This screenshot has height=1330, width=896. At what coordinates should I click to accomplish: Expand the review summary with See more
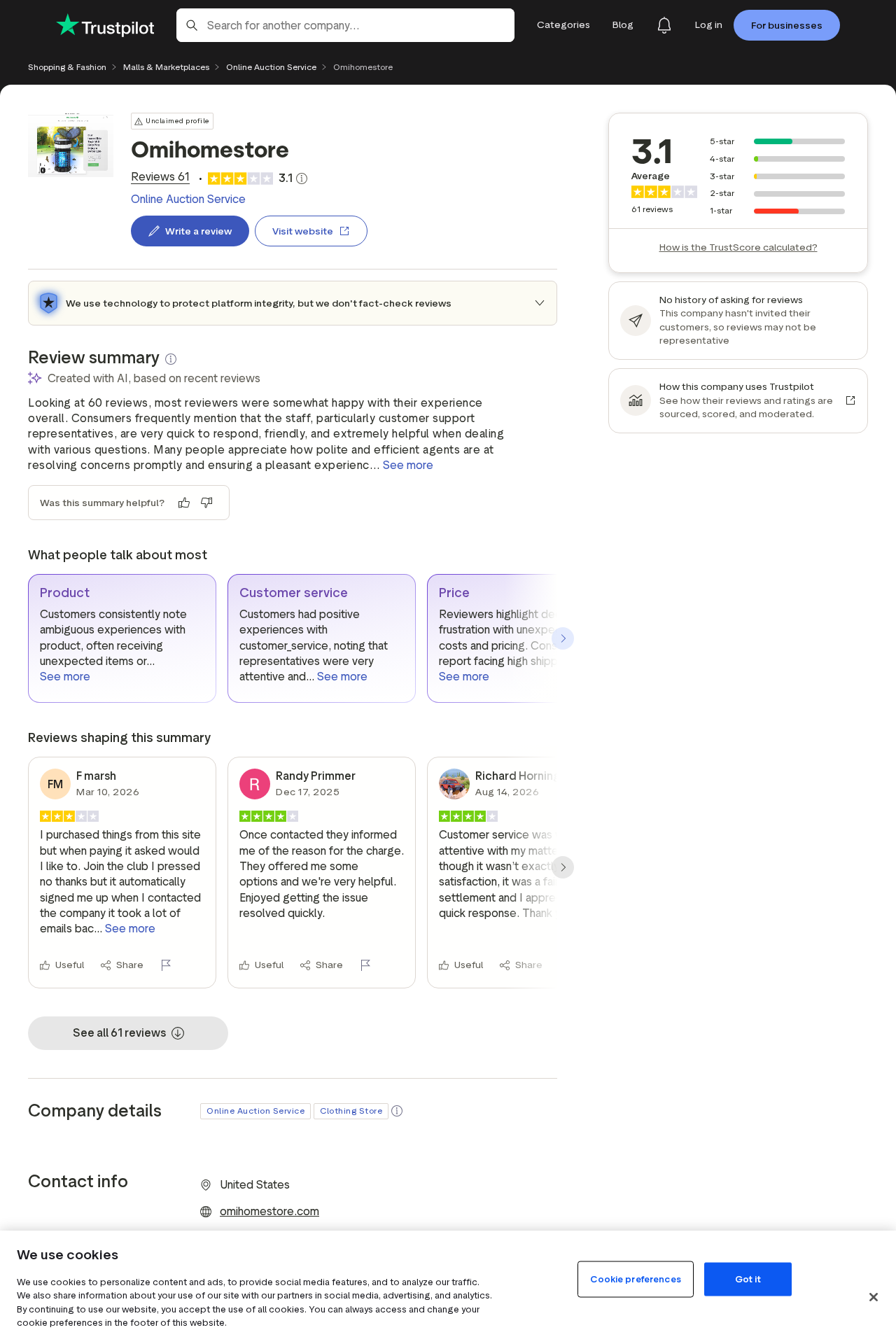(408, 465)
